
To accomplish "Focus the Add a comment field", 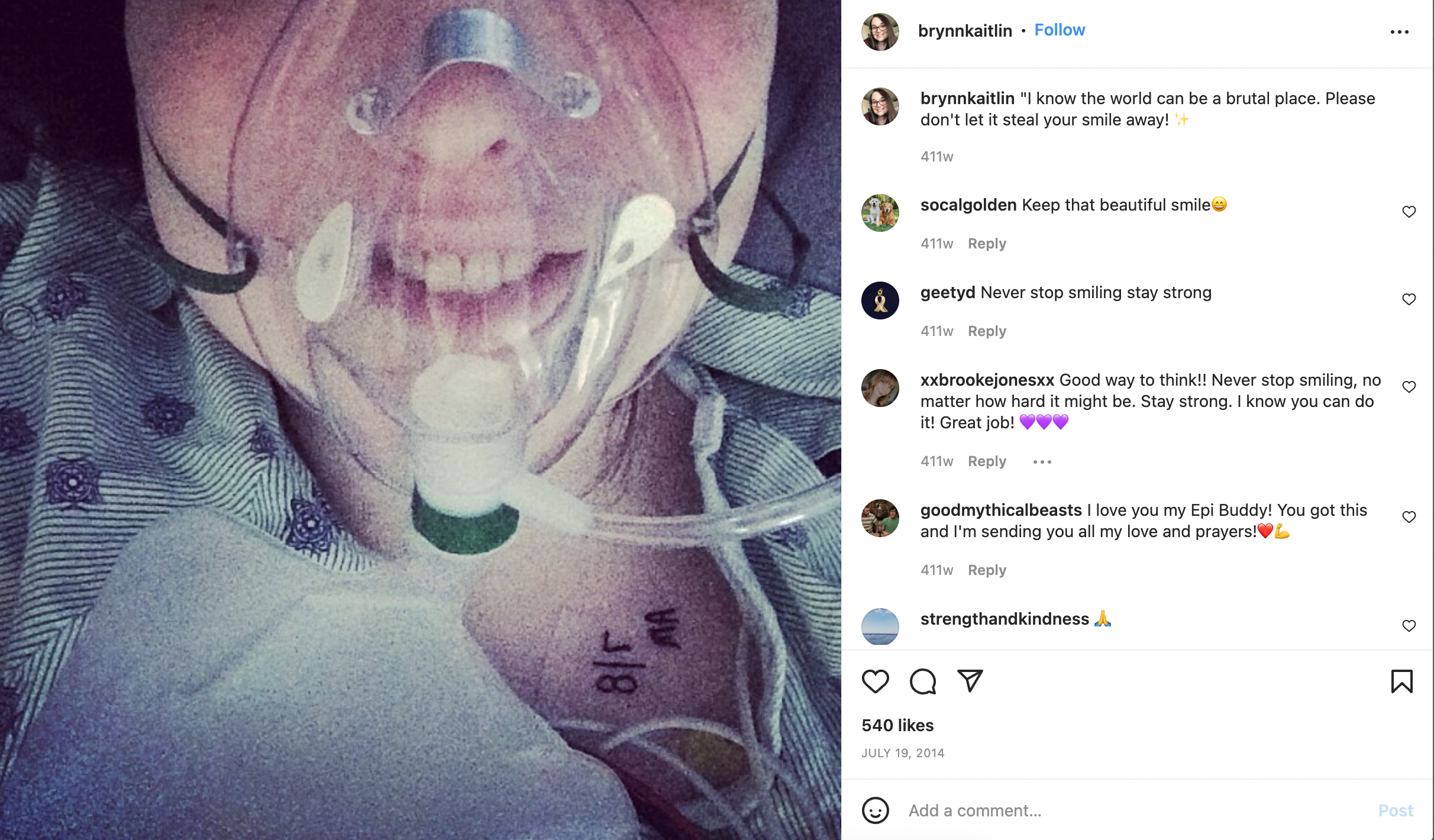I will [1136, 810].
